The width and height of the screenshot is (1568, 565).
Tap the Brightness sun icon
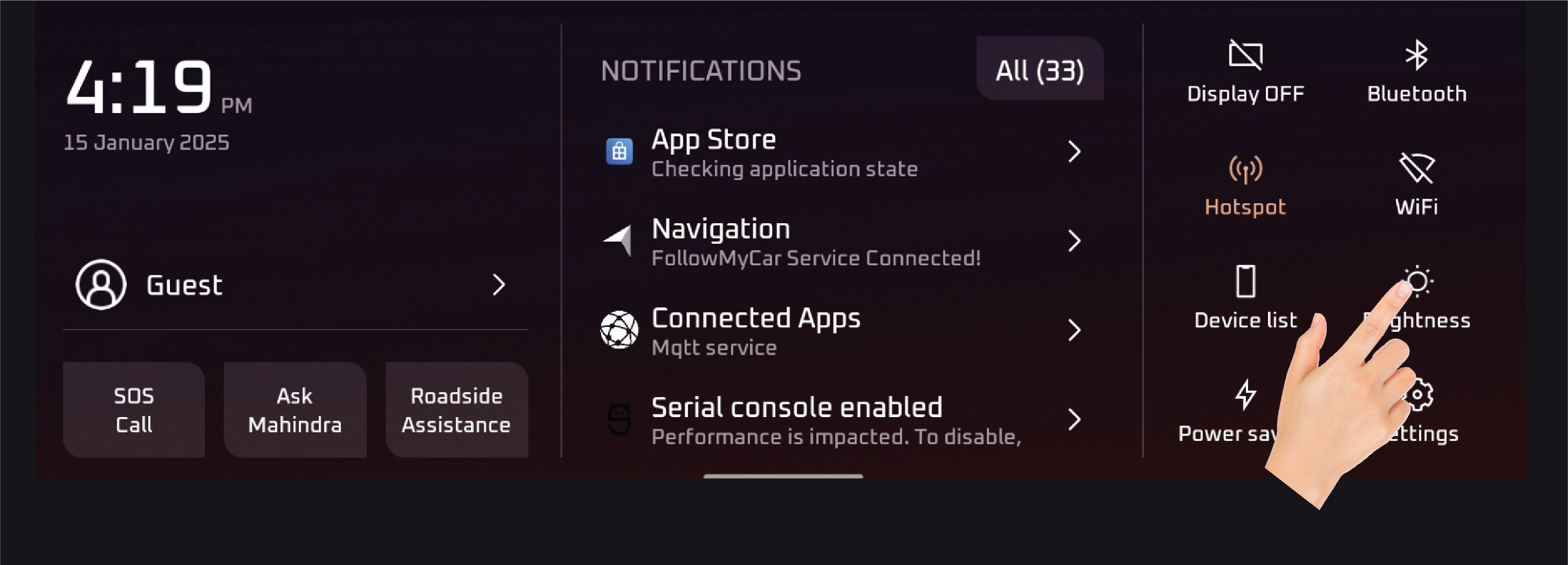coord(1418,281)
